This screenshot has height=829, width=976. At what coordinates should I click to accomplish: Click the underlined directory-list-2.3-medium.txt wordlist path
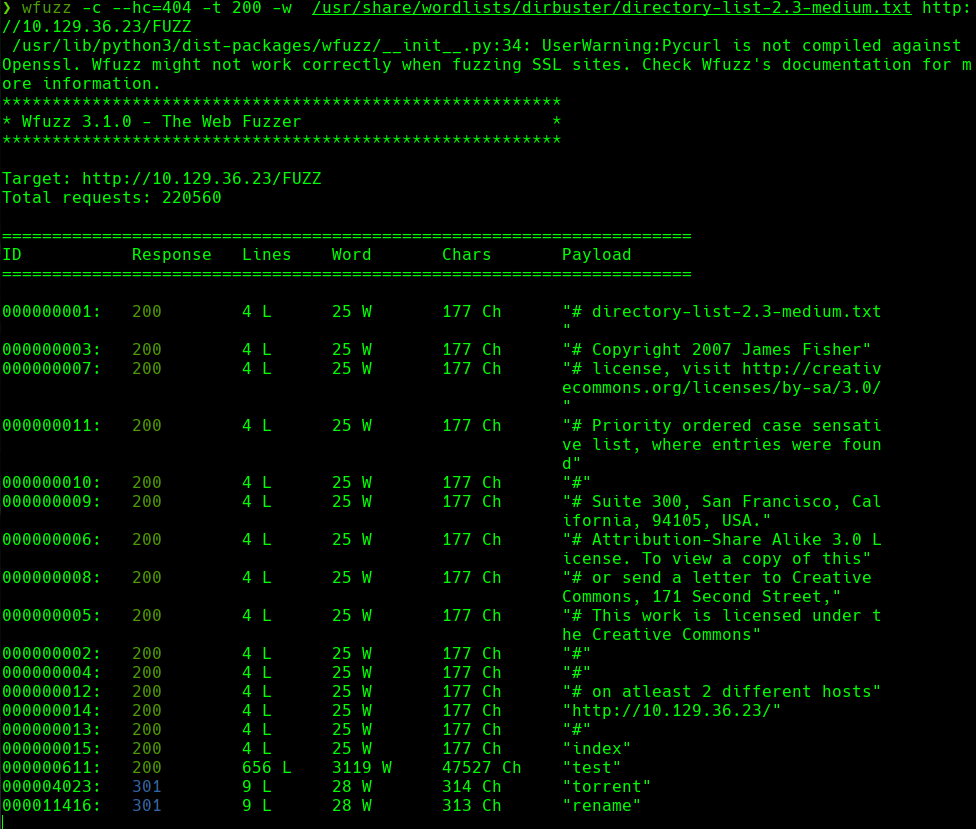(611, 8)
